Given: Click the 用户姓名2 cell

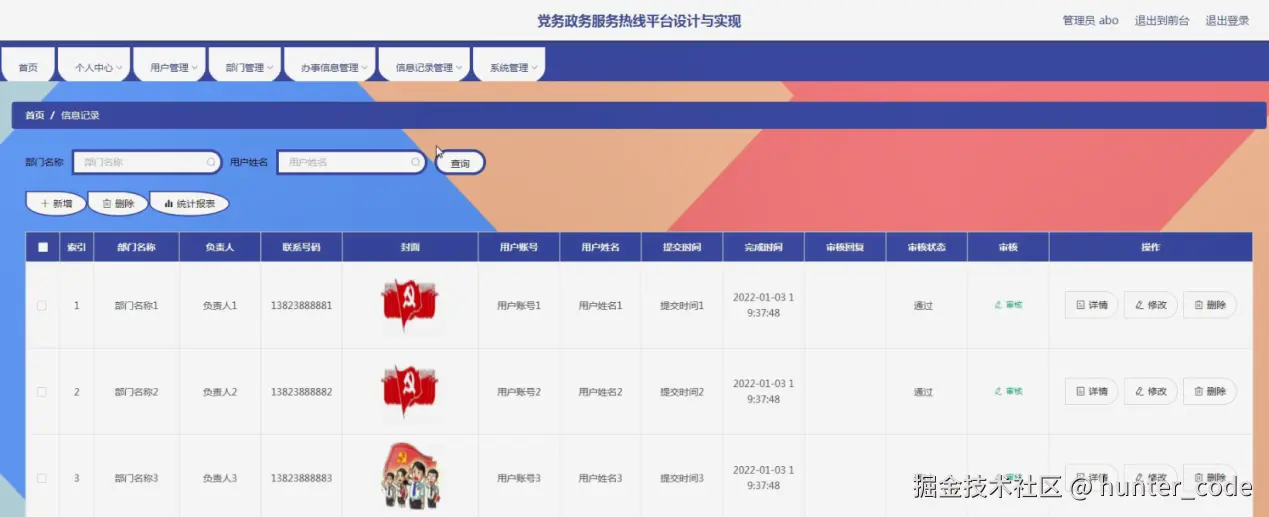Looking at the screenshot, I should [600, 391].
